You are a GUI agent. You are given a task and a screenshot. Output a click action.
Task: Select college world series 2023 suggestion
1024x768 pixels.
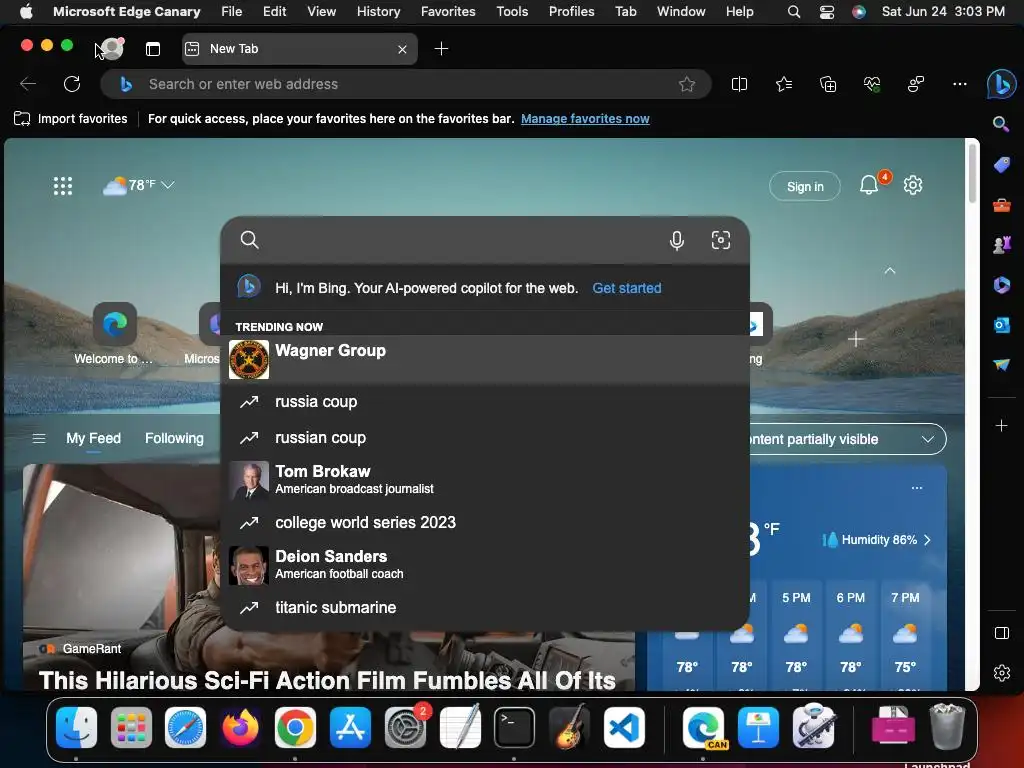click(485, 522)
